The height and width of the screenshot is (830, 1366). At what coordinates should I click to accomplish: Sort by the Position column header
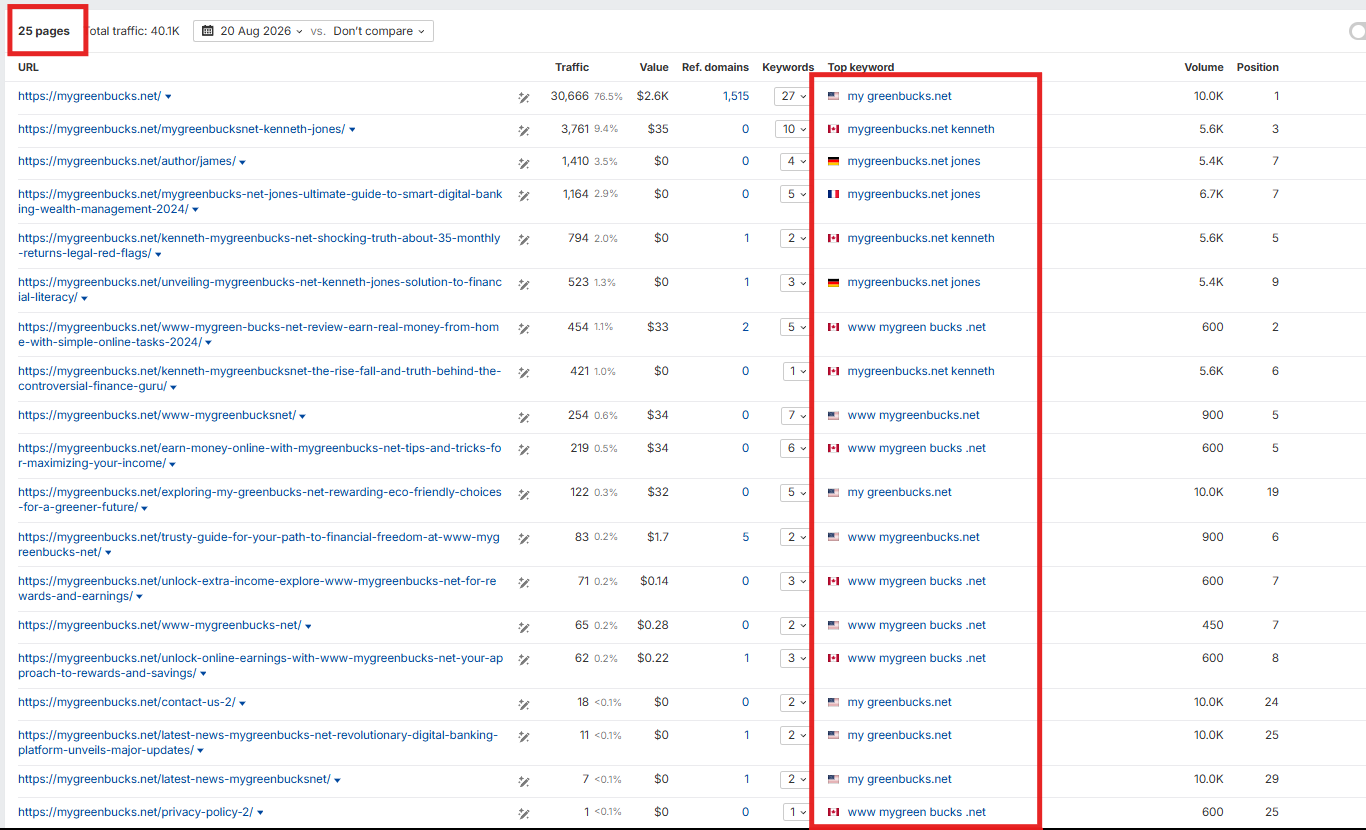1257,67
